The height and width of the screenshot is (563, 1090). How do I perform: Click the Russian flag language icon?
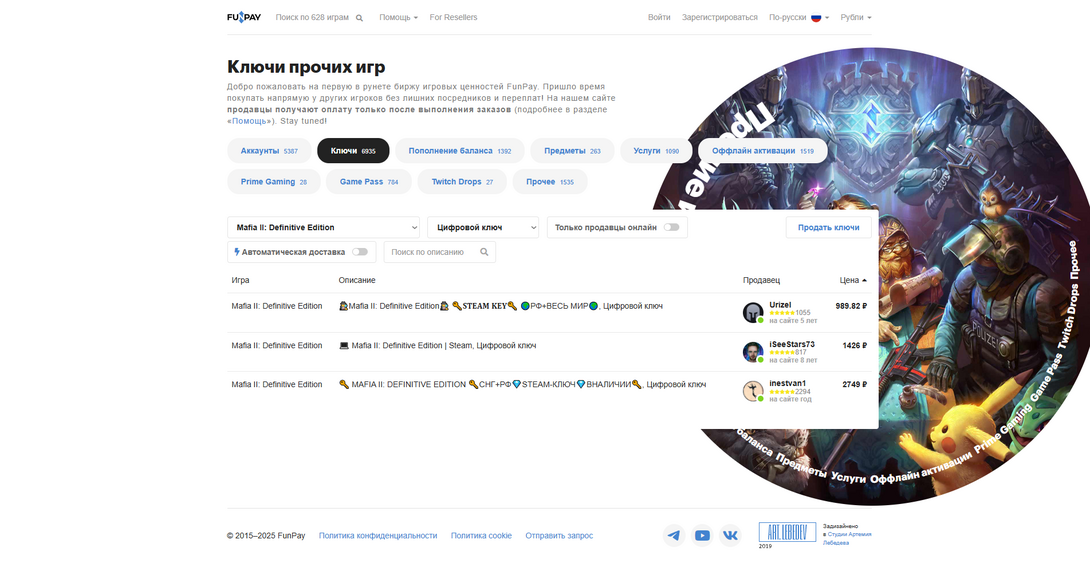tap(816, 17)
